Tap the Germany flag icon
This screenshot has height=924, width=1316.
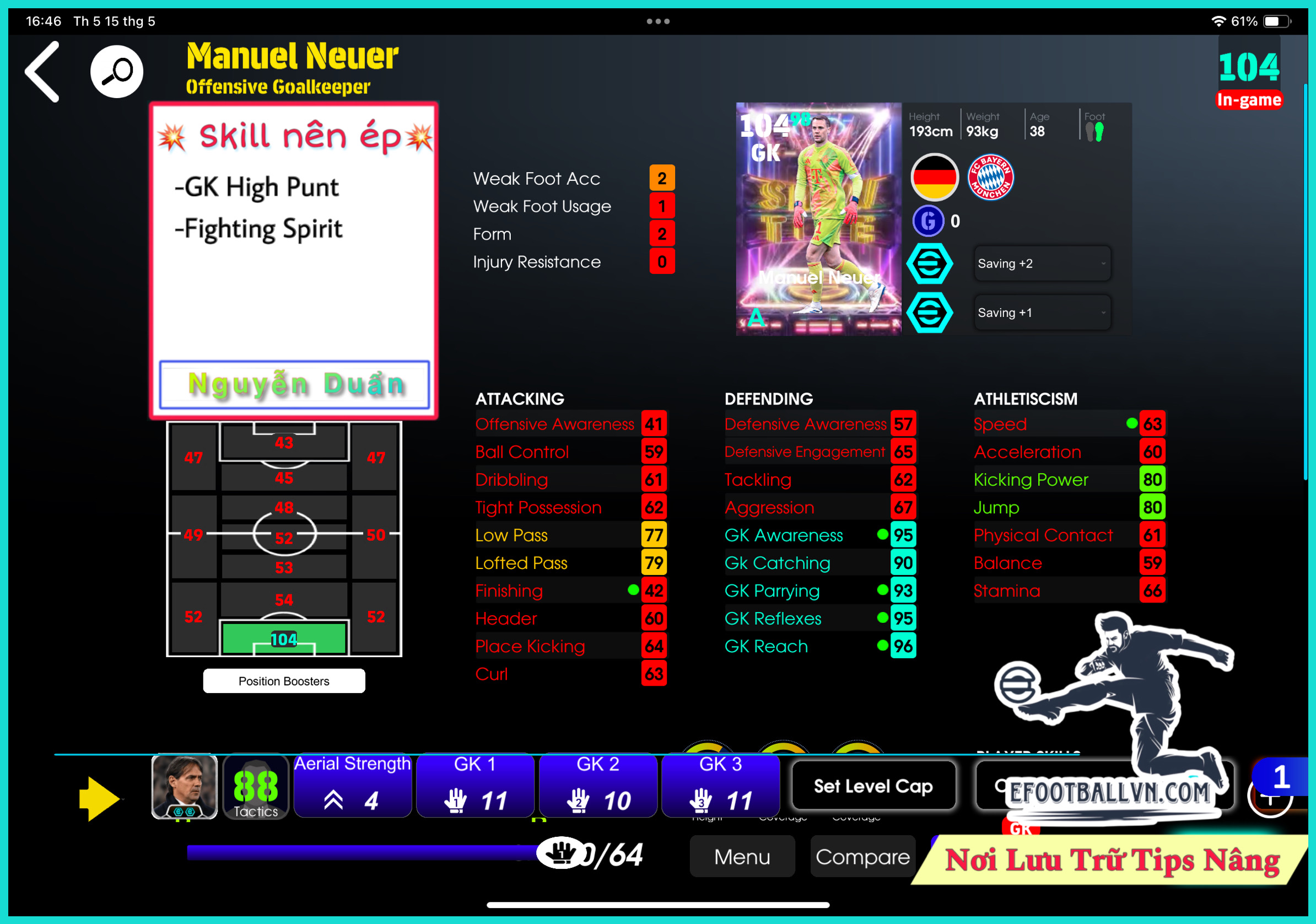click(934, 177)
